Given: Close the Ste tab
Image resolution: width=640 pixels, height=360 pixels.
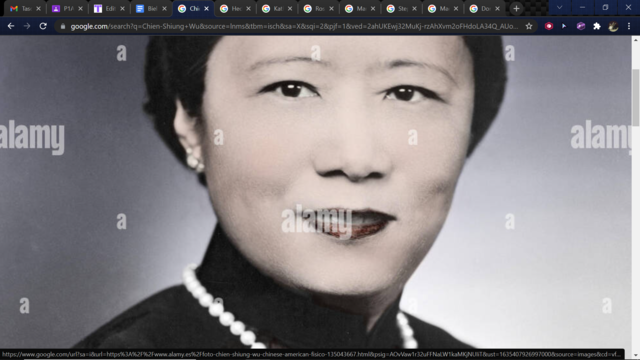Looking at the screenshot, I should tap(414, 9).
